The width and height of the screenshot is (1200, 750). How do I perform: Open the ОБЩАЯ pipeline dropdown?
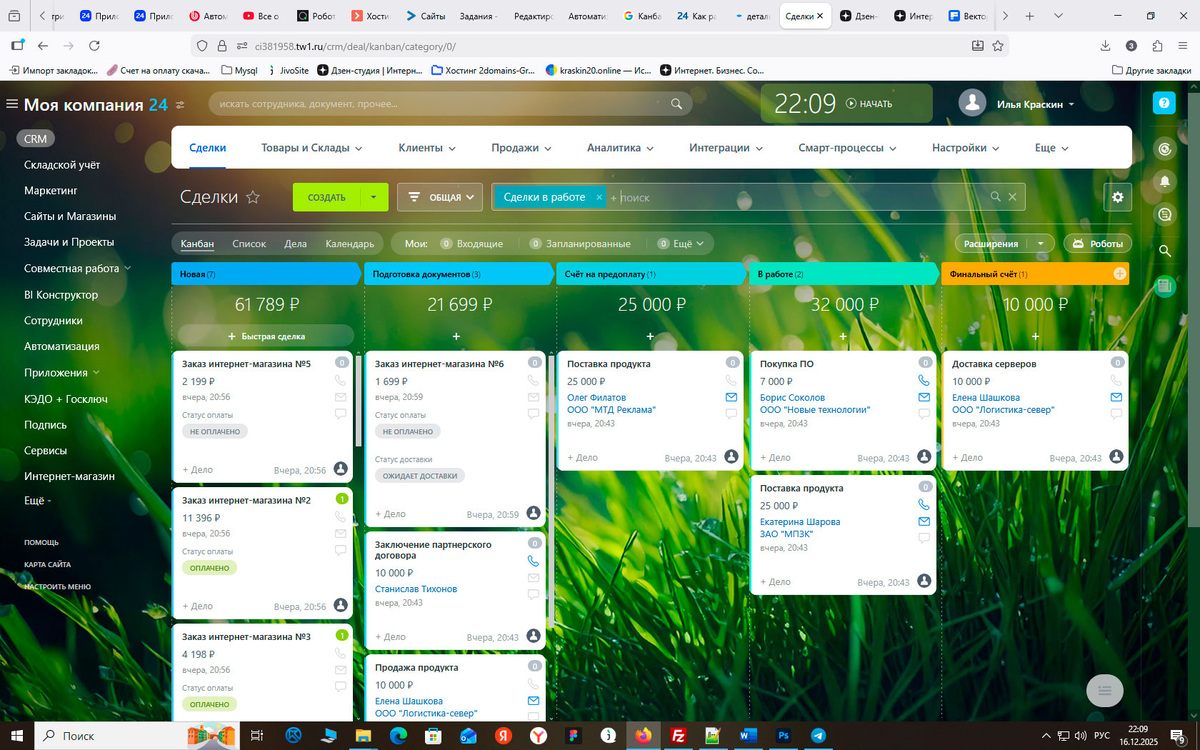[x=440, y=197]
